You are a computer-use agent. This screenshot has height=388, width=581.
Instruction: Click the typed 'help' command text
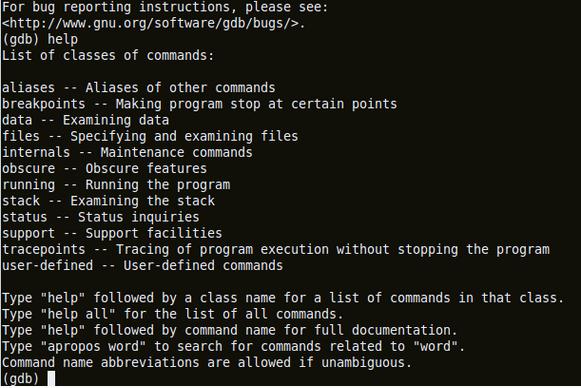pyautogui.click(x=63, y=39)
